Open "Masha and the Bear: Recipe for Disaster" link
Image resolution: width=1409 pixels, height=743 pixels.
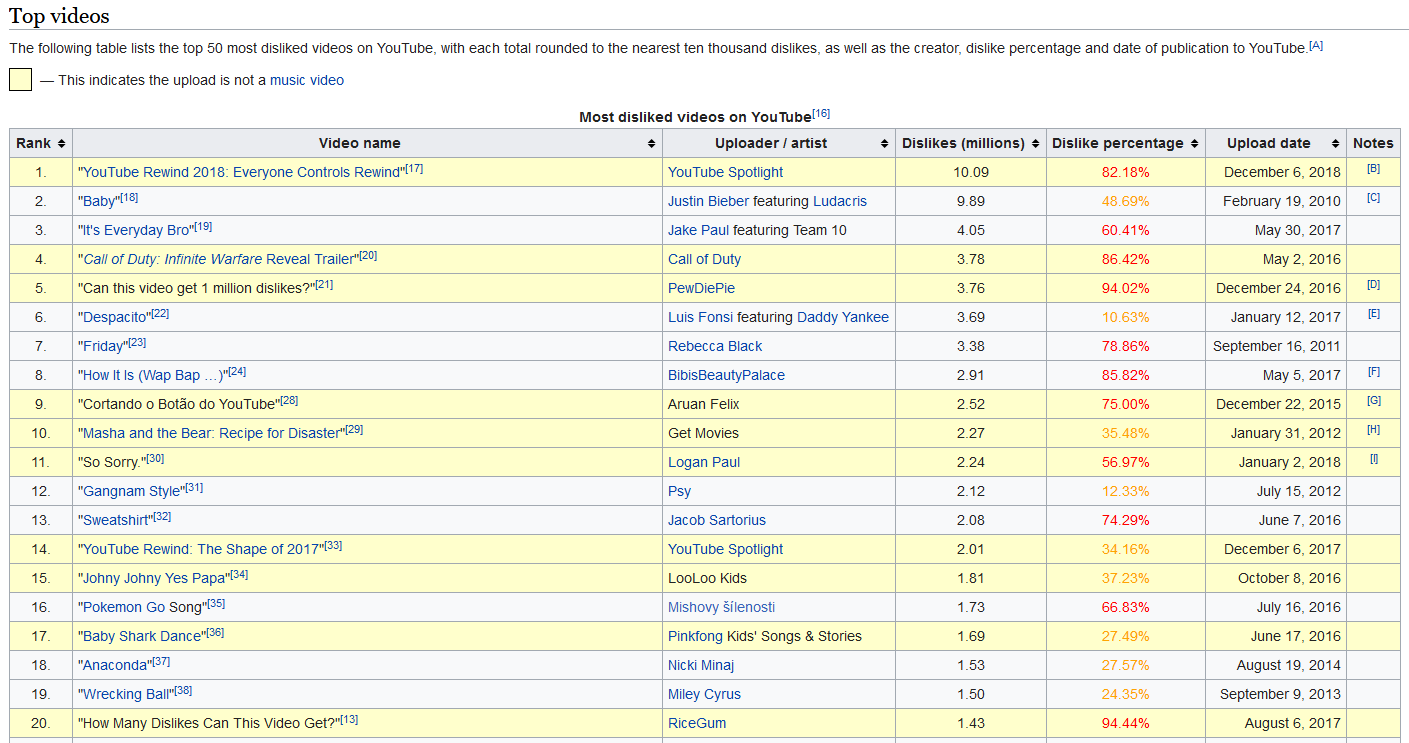211,433
